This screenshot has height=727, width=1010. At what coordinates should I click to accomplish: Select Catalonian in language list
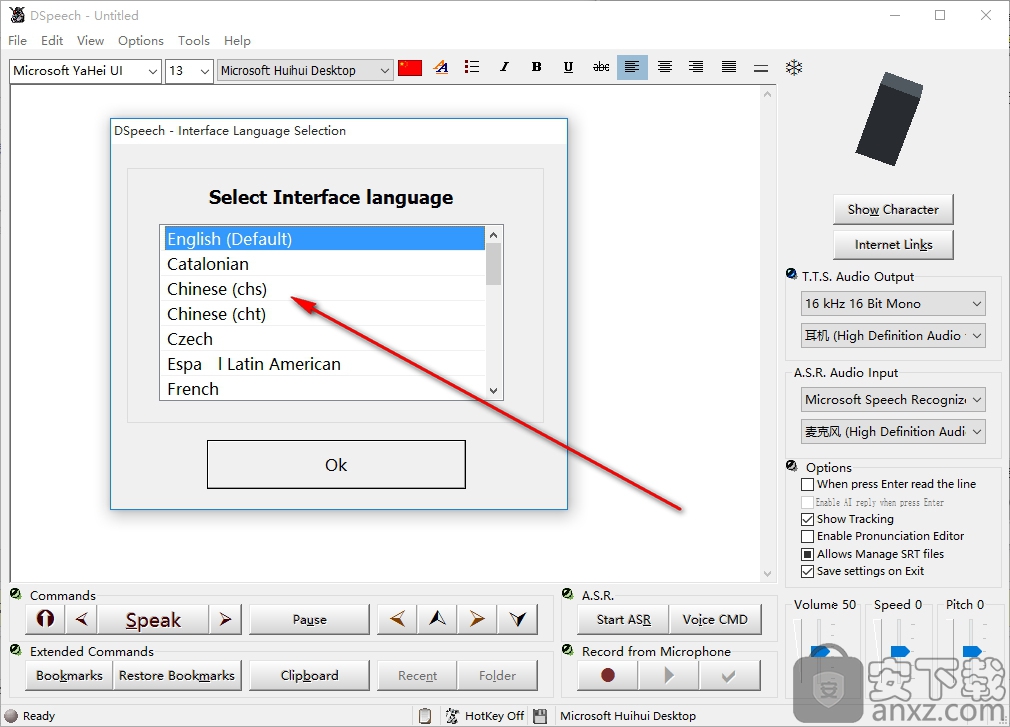click(x=323, y=264)
